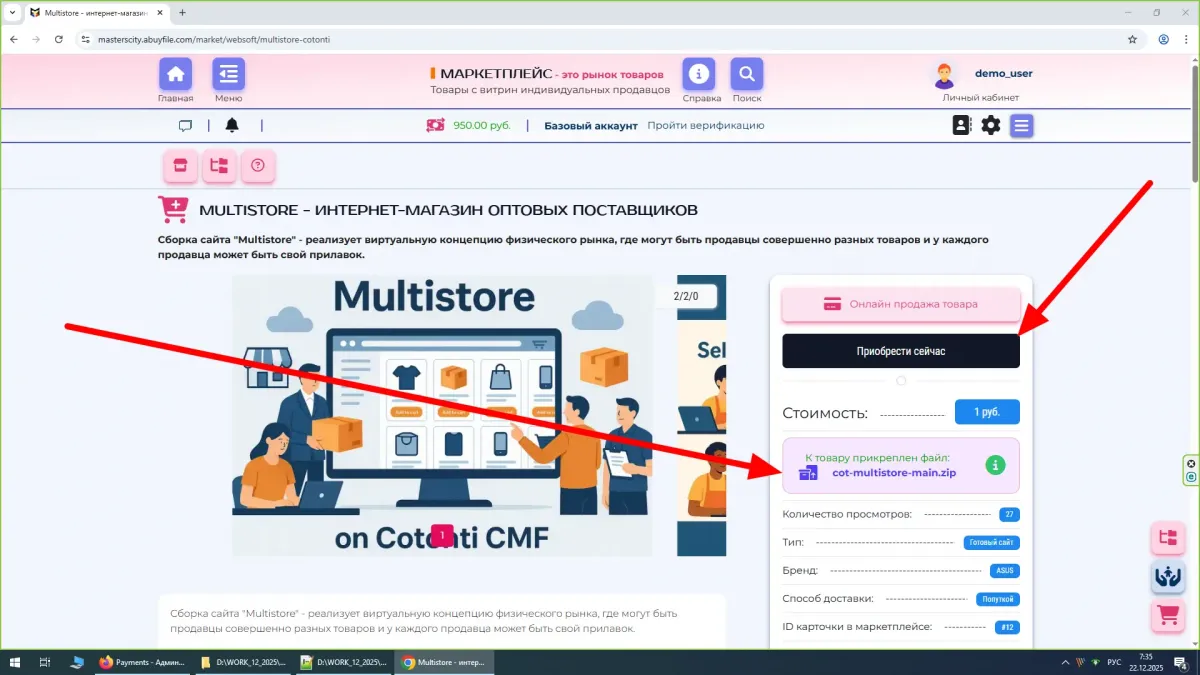Viewport: 1200px width, 675px height.
Task: Click the 1 руб. price button
Action: tap(987, 412)
